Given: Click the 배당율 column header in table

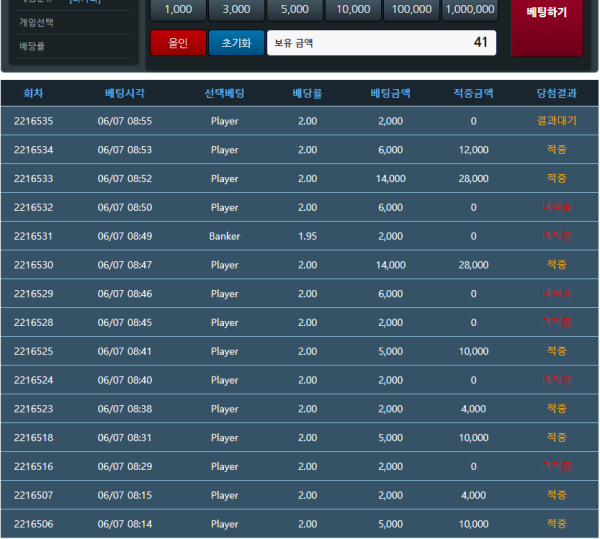Looking at the screenshot, I should pyautogui.click(x=307, y=93).
